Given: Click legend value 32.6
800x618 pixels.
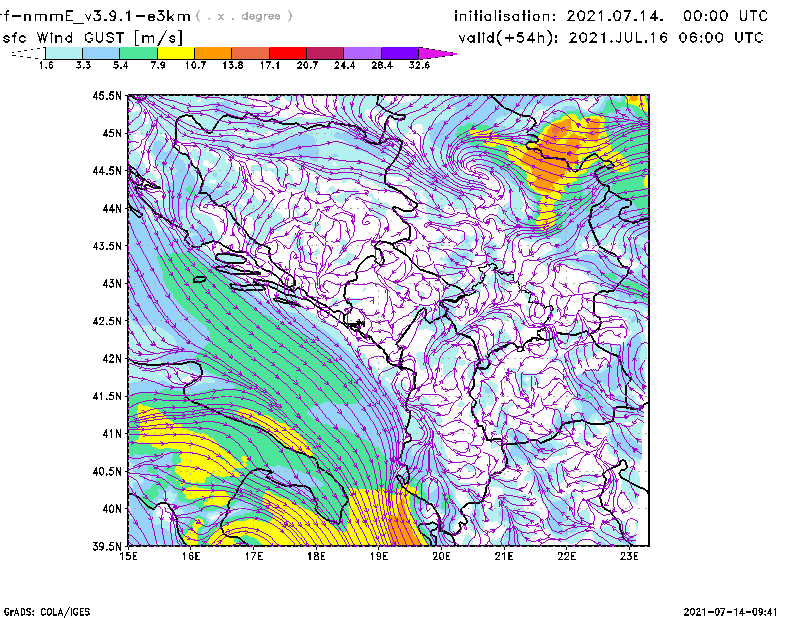Looking at the screenshot, I should tap(419, 65).
